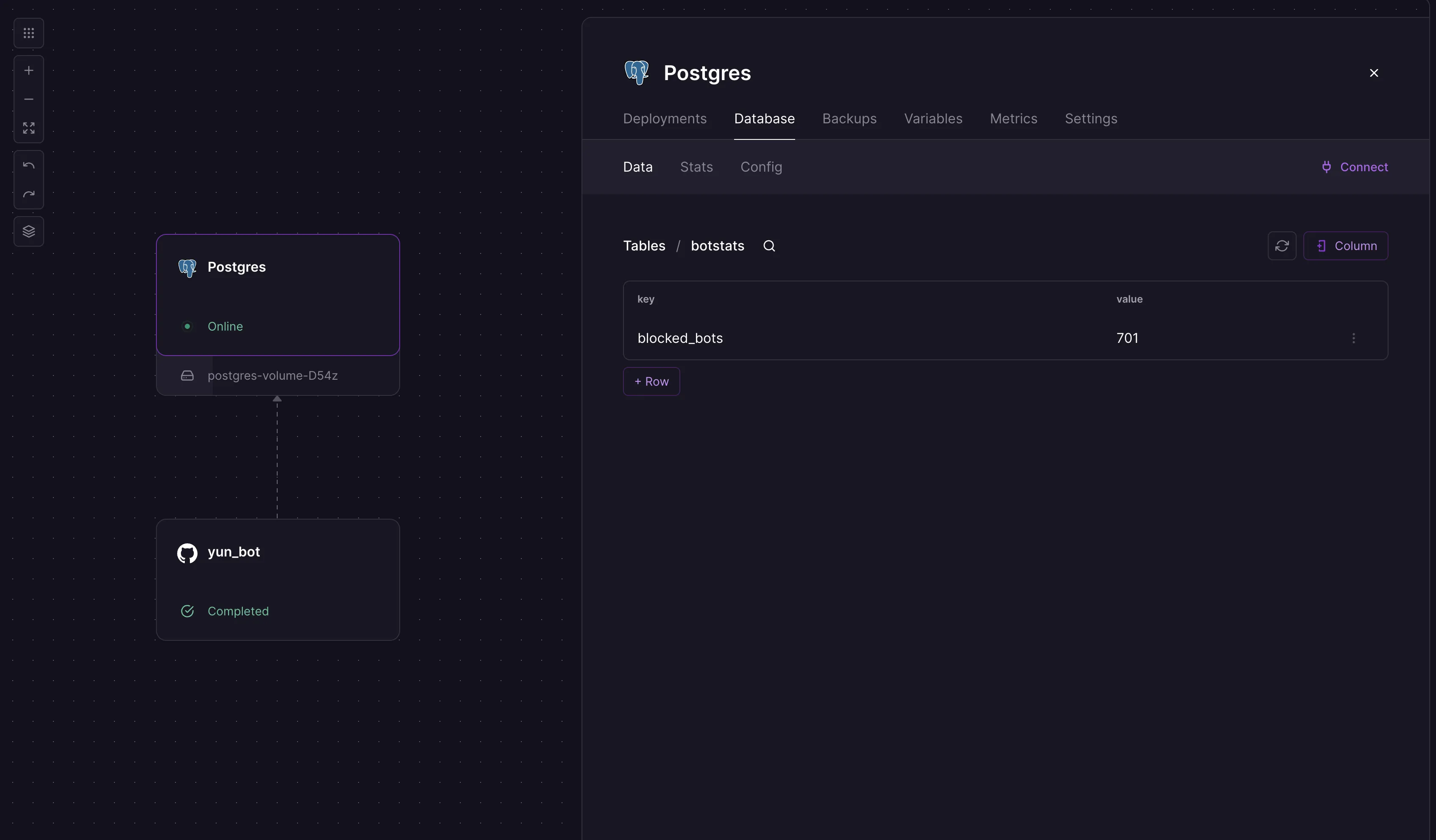
Task: Zoom out on the canvas with the minus icon
Action: (x=28, y=99)
